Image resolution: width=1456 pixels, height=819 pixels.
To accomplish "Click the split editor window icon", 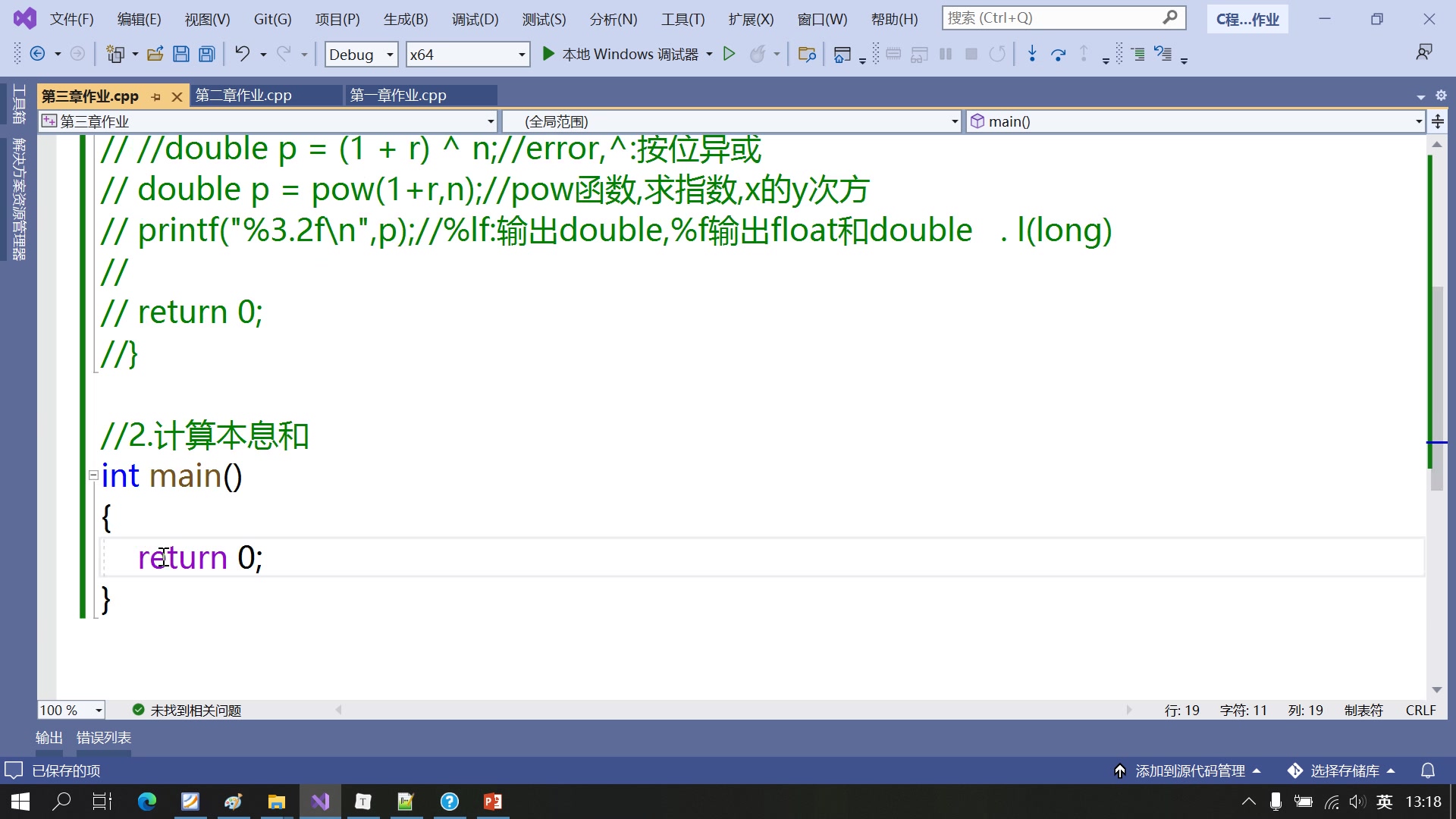I will pyautogui.click(x=1438, y=121).
